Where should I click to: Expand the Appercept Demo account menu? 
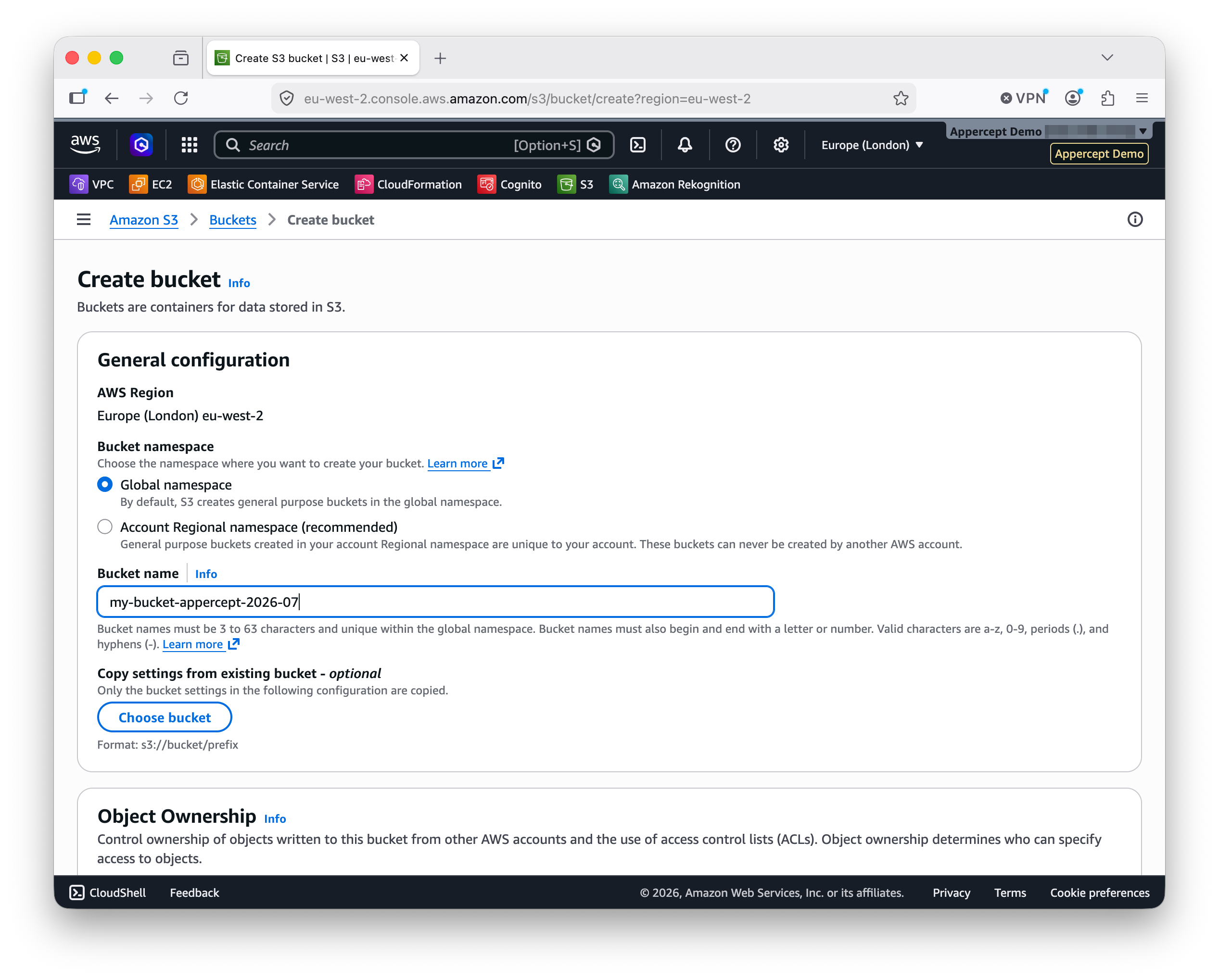coord(1049,131)
